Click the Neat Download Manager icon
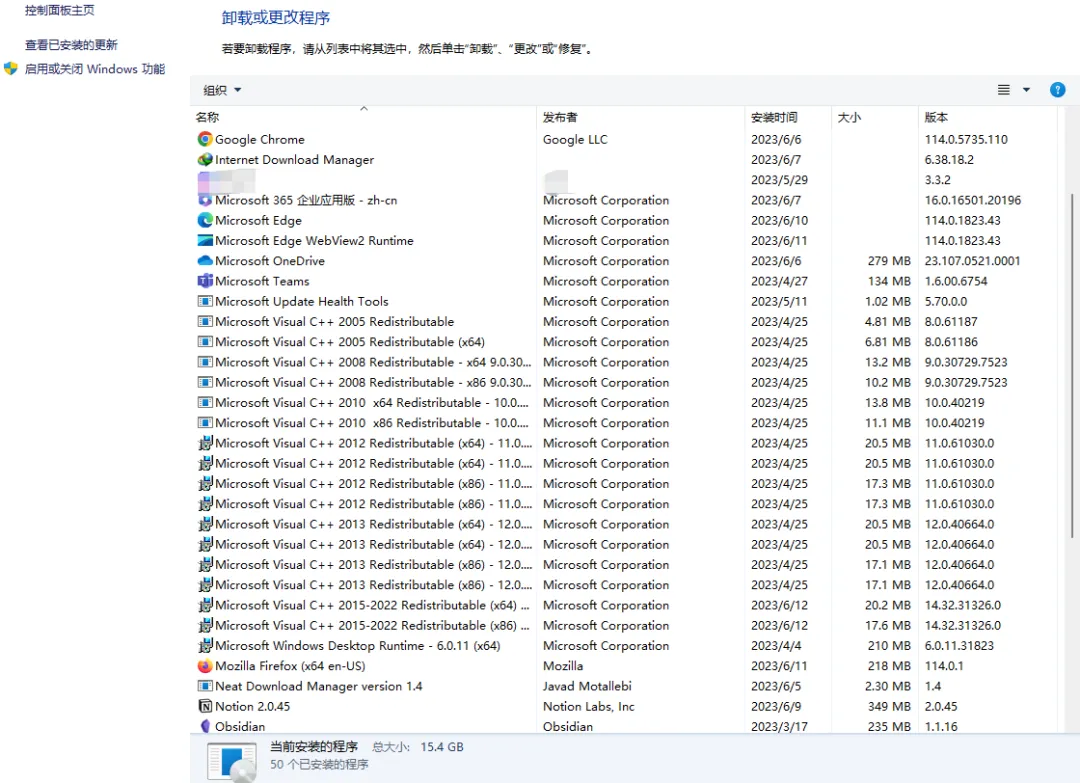1080x783 pixels. click(x=205, y=686)
